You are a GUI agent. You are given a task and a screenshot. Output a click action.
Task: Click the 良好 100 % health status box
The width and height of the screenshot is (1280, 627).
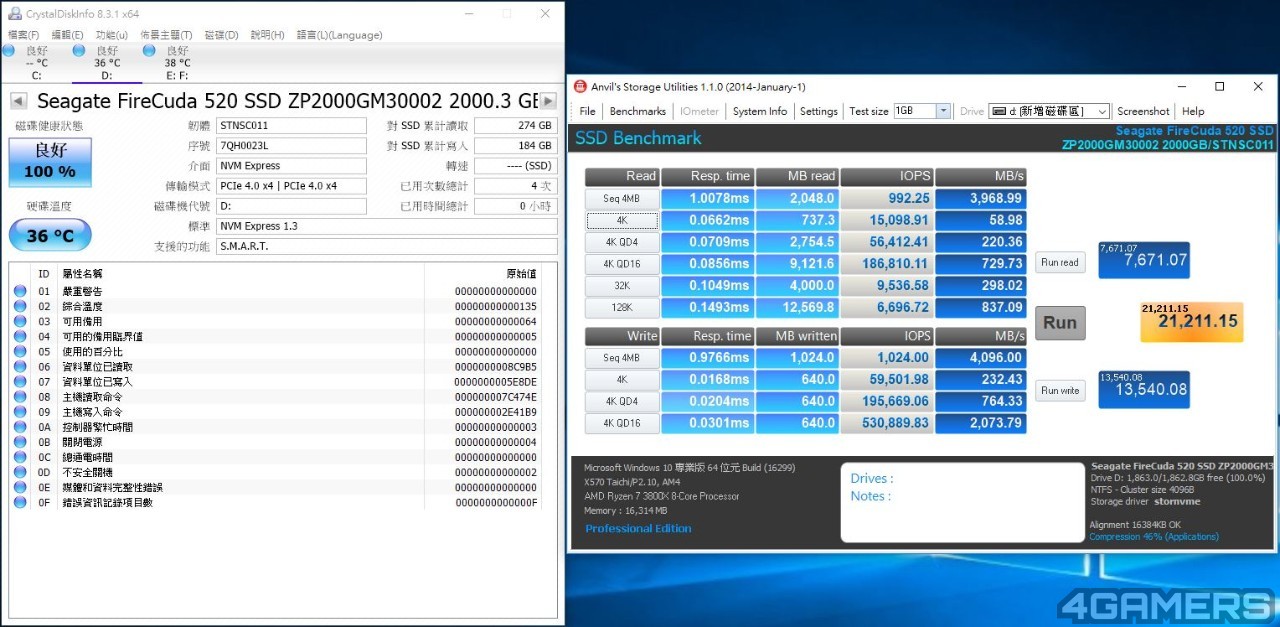50,161
